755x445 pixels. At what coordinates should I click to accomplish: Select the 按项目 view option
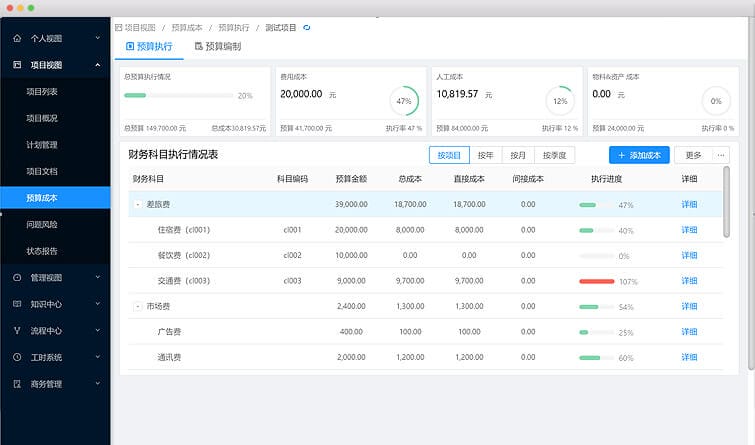pos(449,155)
